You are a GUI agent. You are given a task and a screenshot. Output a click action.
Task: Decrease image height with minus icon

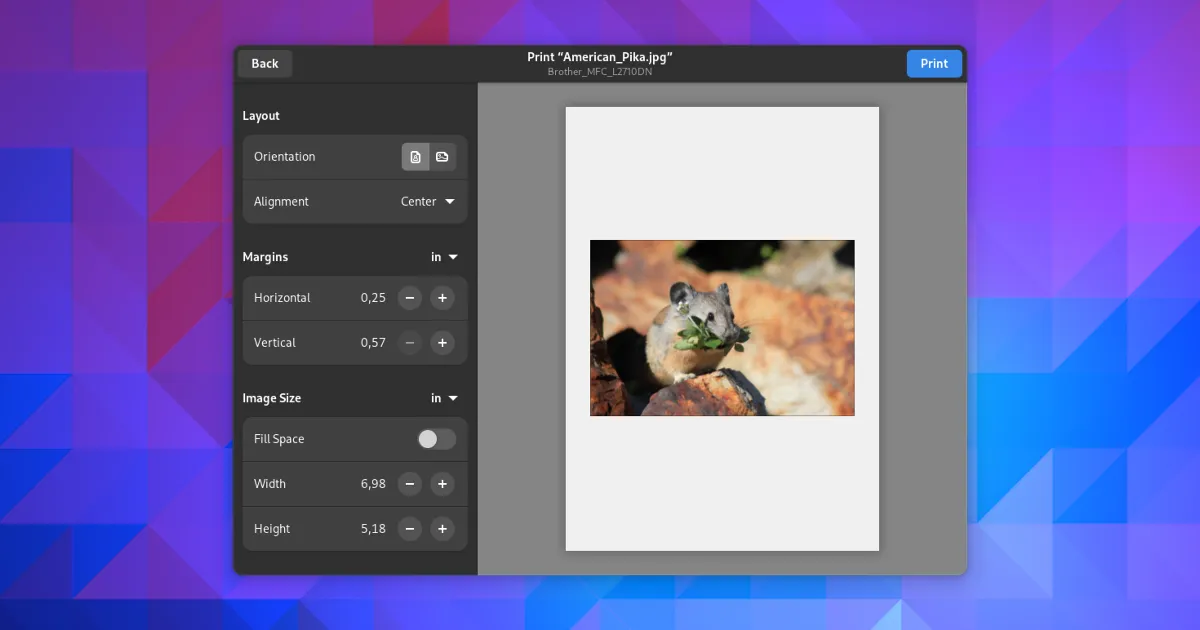point(409,529)
